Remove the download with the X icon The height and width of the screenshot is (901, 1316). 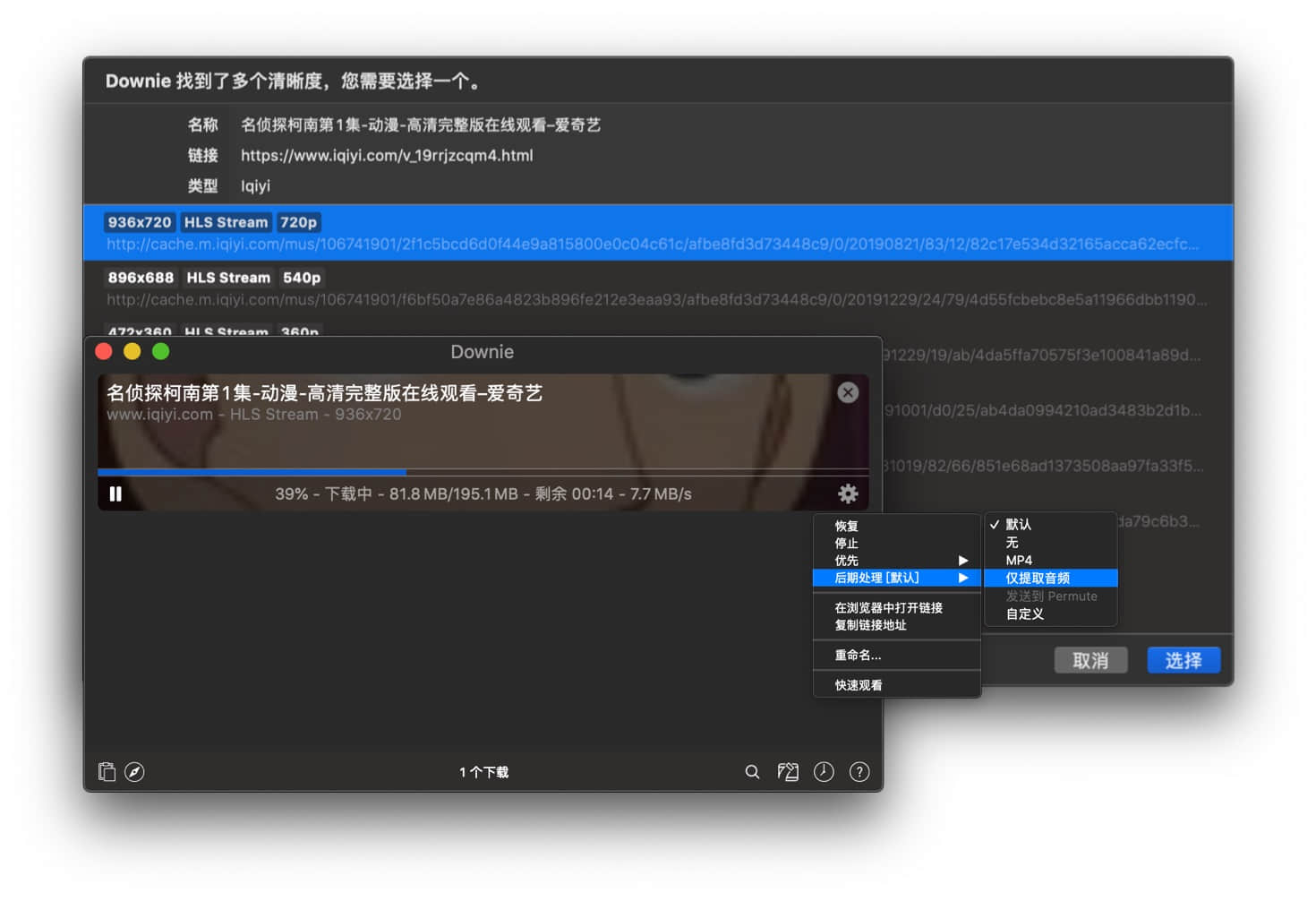click(x=848, y=392)
